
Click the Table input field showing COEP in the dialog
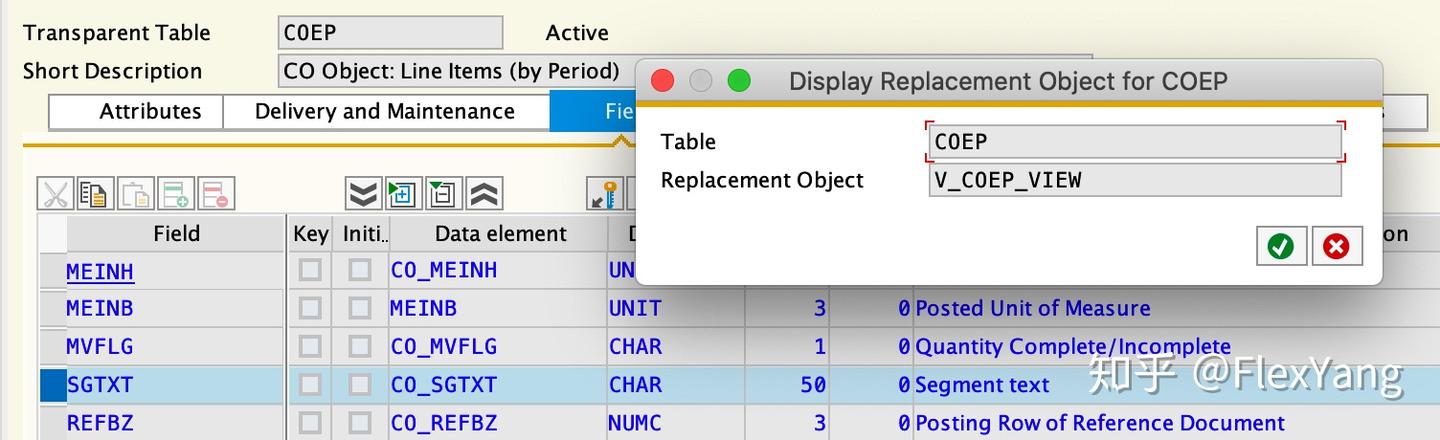pyautogui.click(x=1135, y=142)
